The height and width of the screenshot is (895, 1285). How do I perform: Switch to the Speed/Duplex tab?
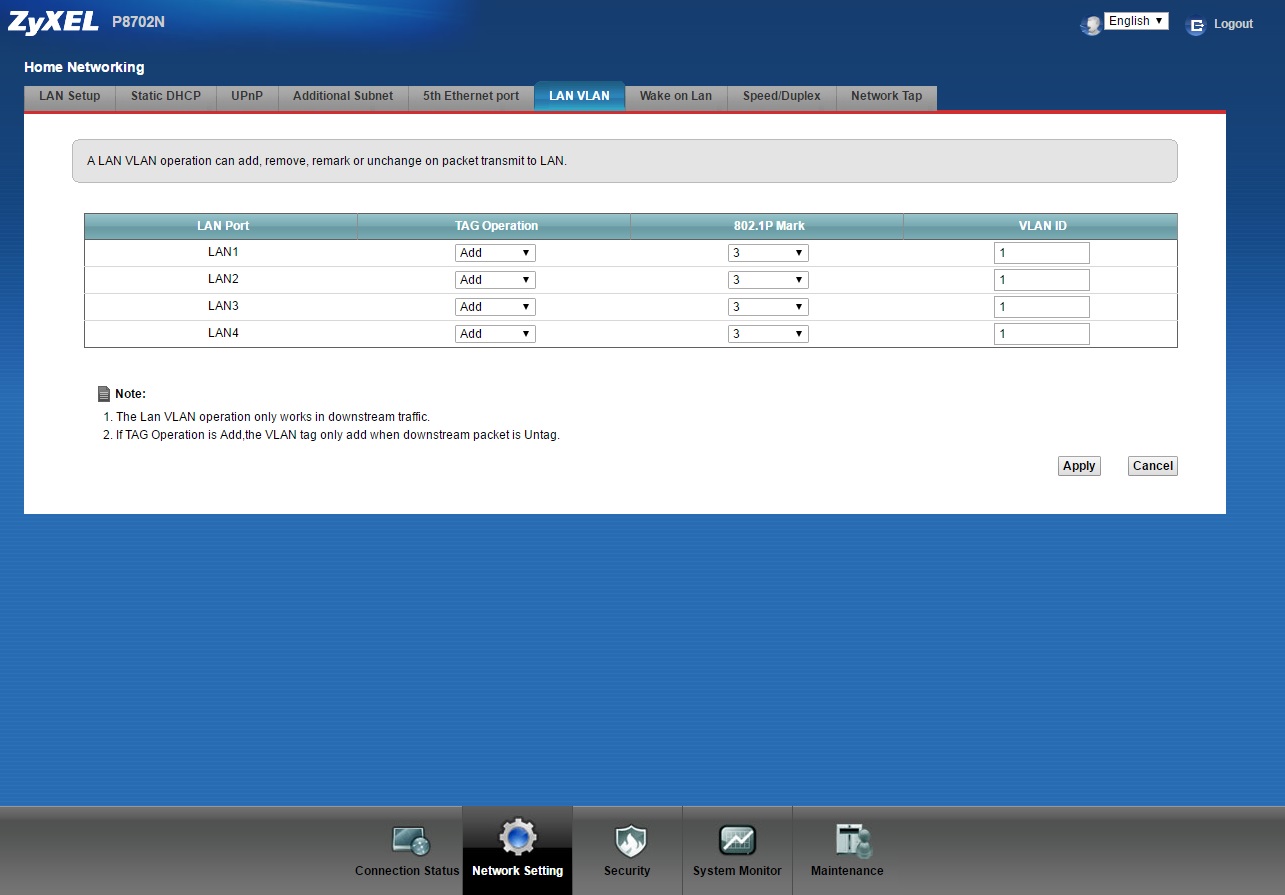pos(781,97)
